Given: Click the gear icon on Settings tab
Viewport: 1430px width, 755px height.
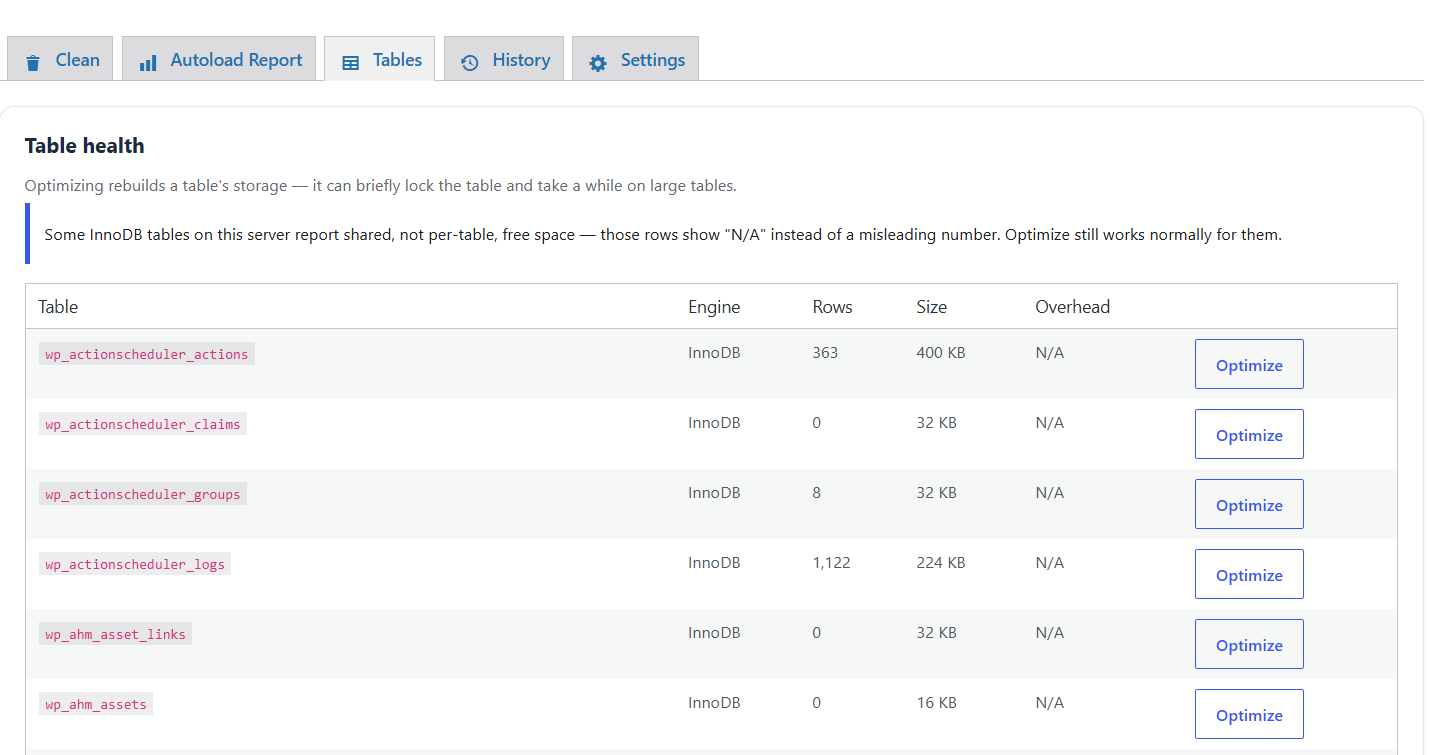Looking at the screenshot, I should 598,63.
